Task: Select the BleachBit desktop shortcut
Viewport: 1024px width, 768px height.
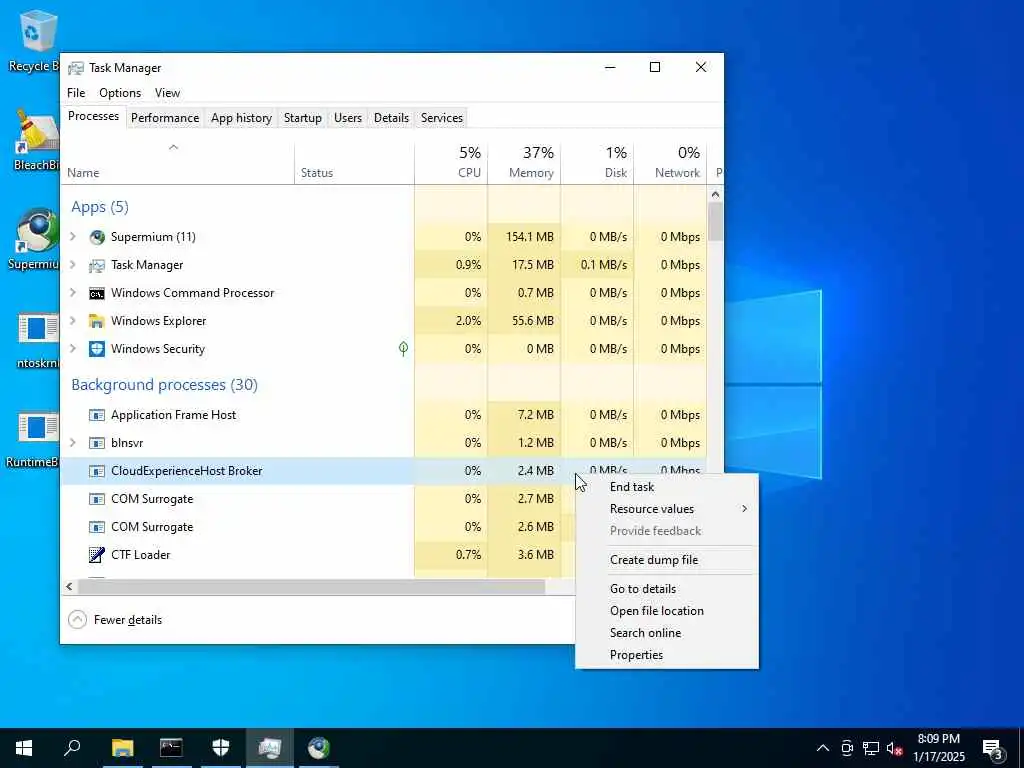Action: [x=35, y=140]
